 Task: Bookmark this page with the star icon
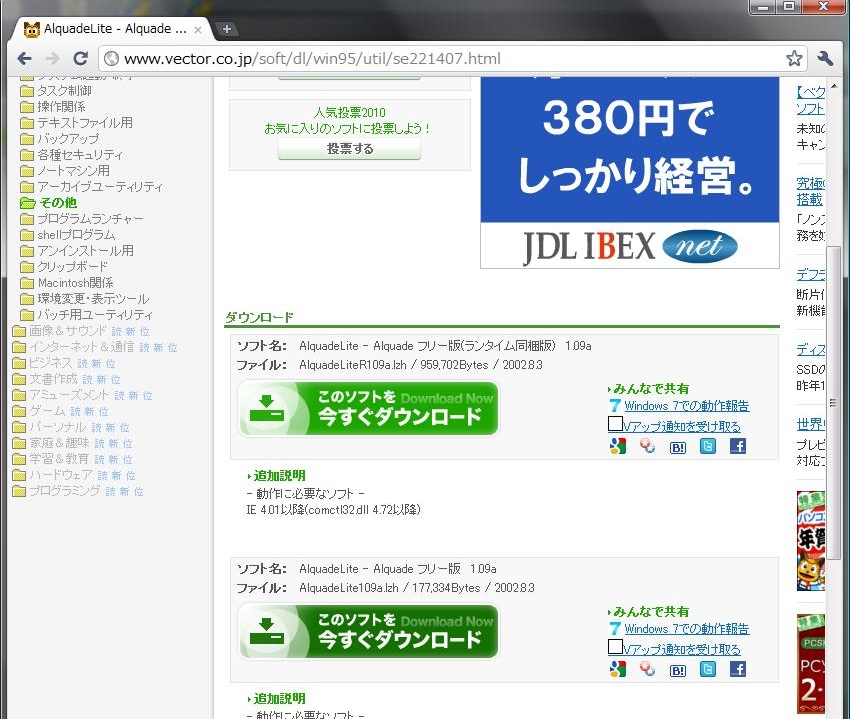pyautogui.click(x=794, y=59)
